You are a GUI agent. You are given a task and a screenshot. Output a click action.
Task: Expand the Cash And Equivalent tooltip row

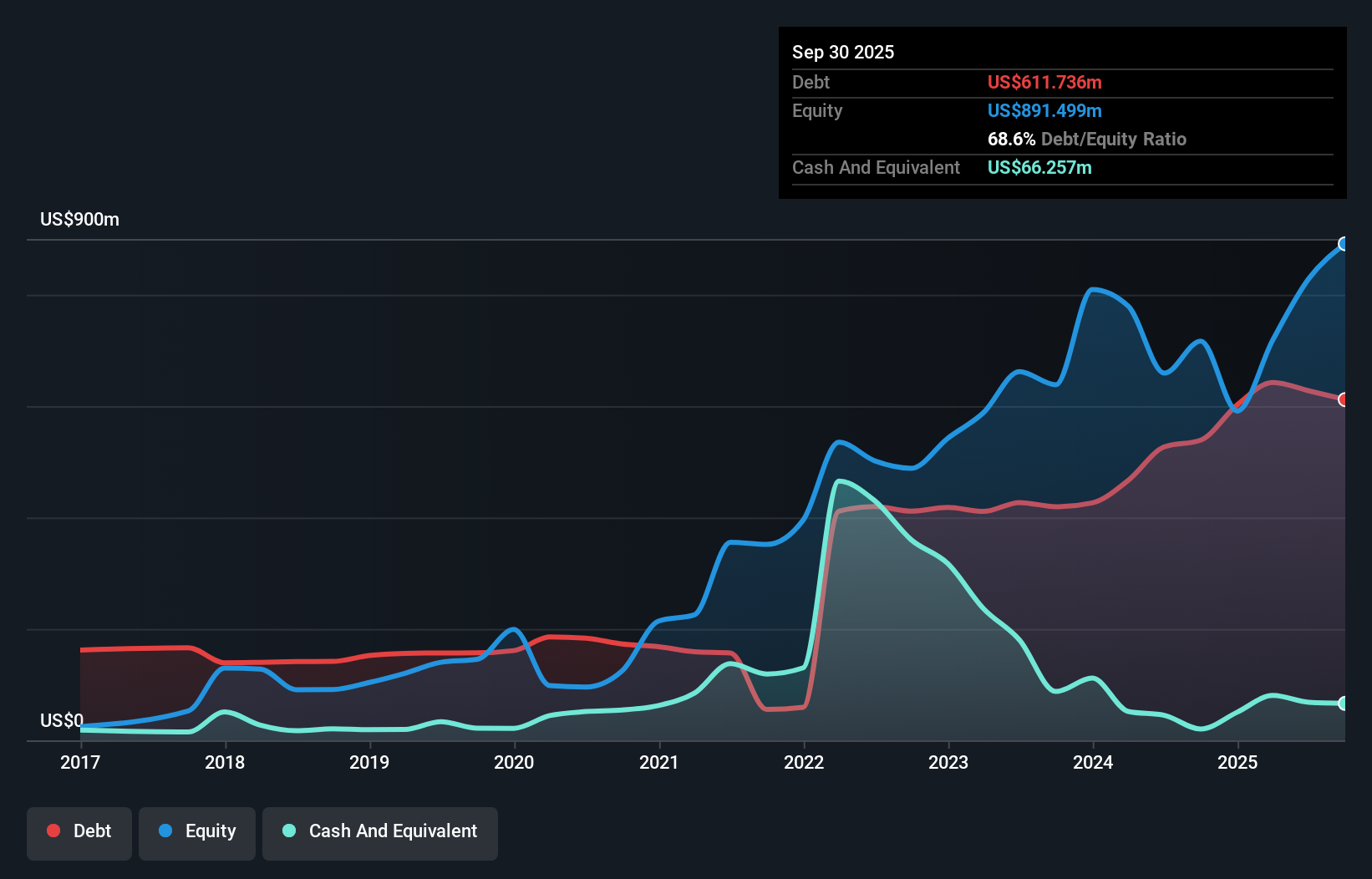pos(876,167)
